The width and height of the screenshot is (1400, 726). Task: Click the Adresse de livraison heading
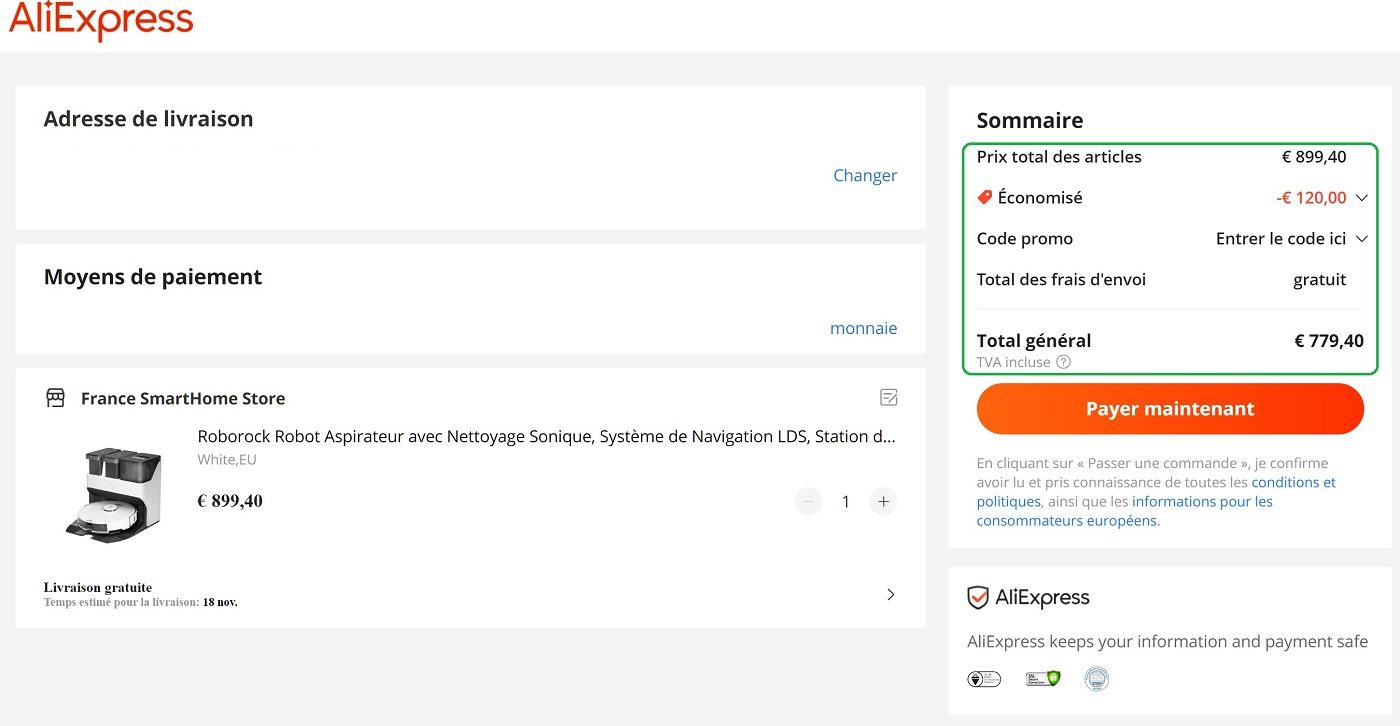148,119
